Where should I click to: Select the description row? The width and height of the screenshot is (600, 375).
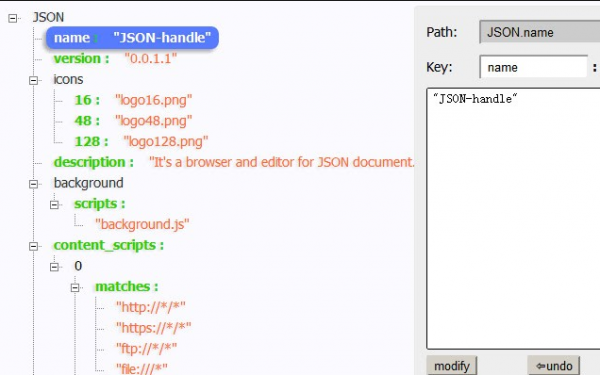(x=234, y=162)
